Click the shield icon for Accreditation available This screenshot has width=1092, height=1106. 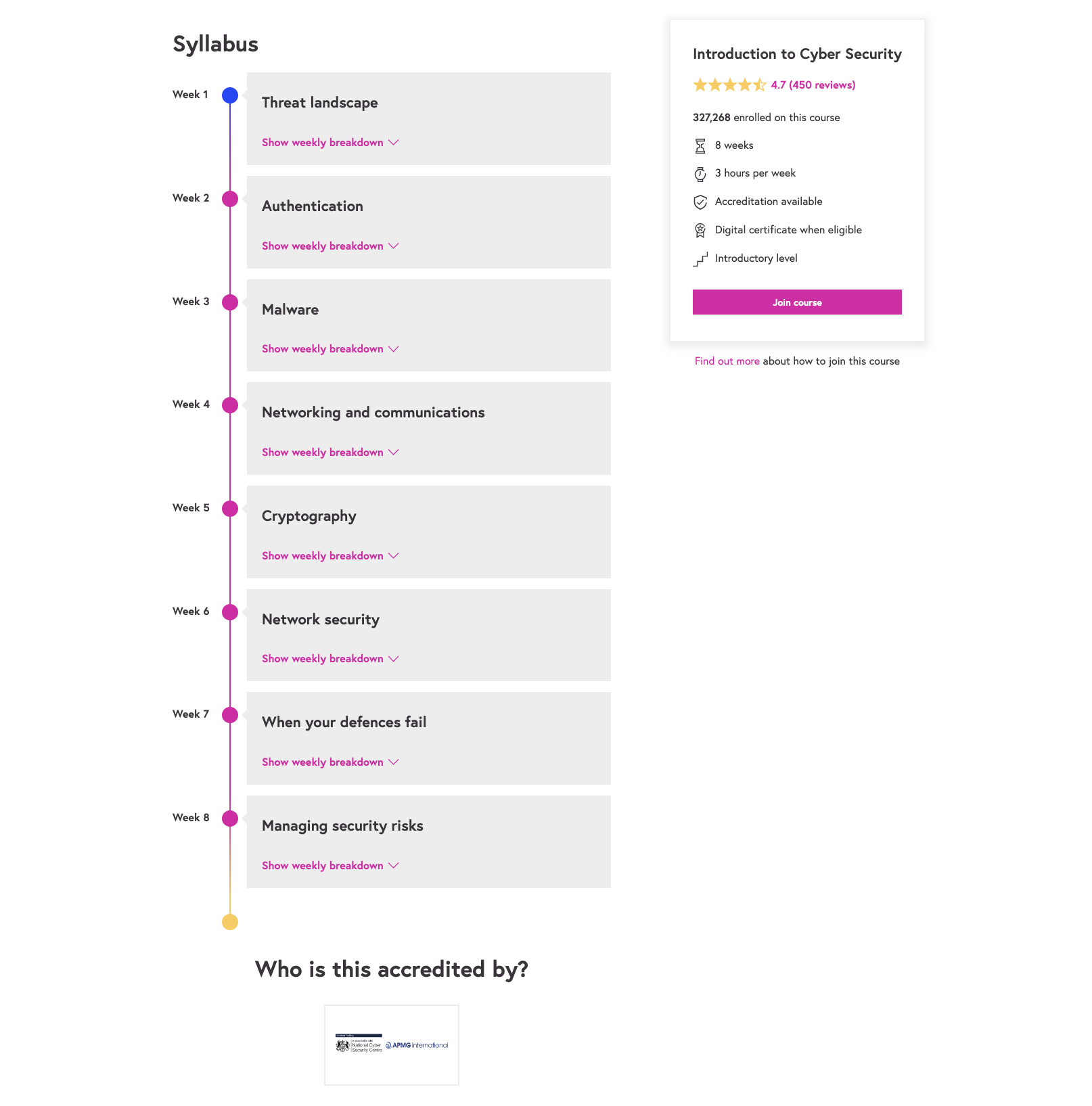[700, 202]
